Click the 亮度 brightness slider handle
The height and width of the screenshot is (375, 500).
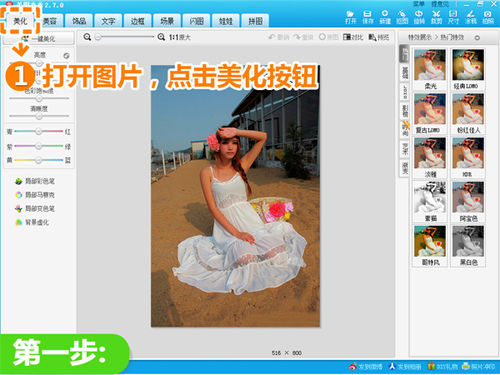39,63
